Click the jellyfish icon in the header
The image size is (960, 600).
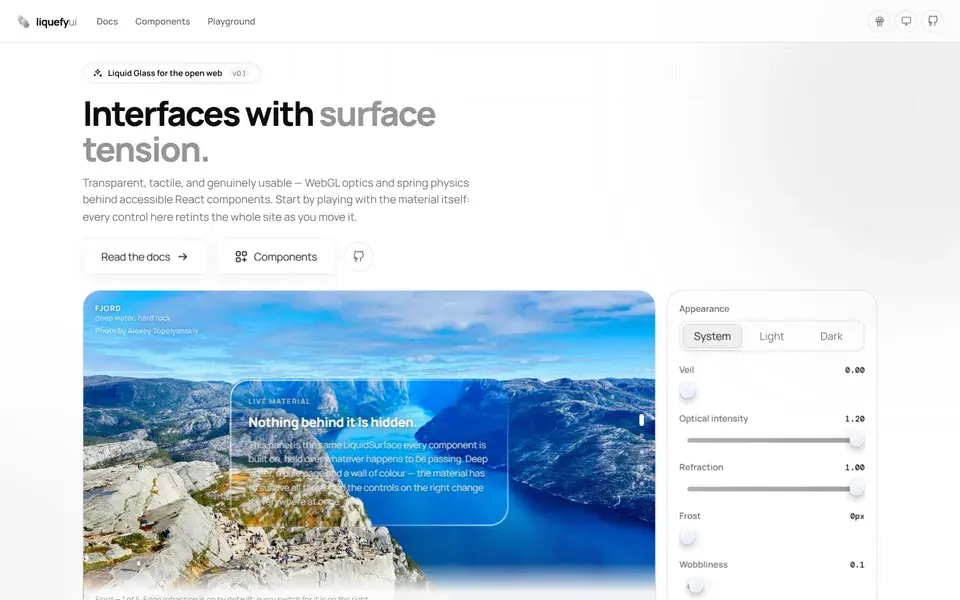879,21
